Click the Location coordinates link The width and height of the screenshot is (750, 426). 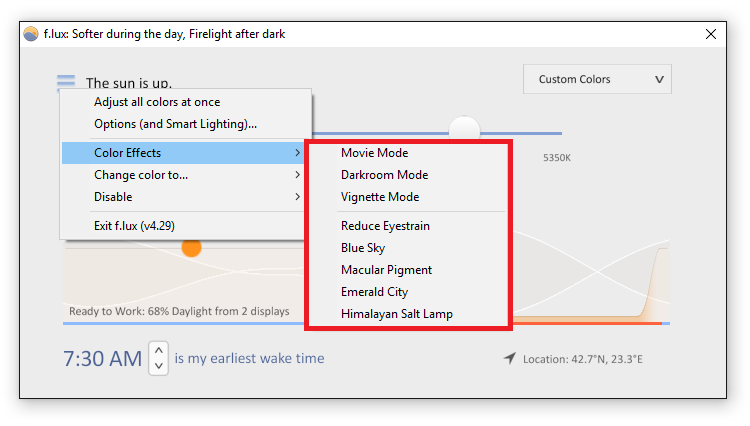point(583,359)
